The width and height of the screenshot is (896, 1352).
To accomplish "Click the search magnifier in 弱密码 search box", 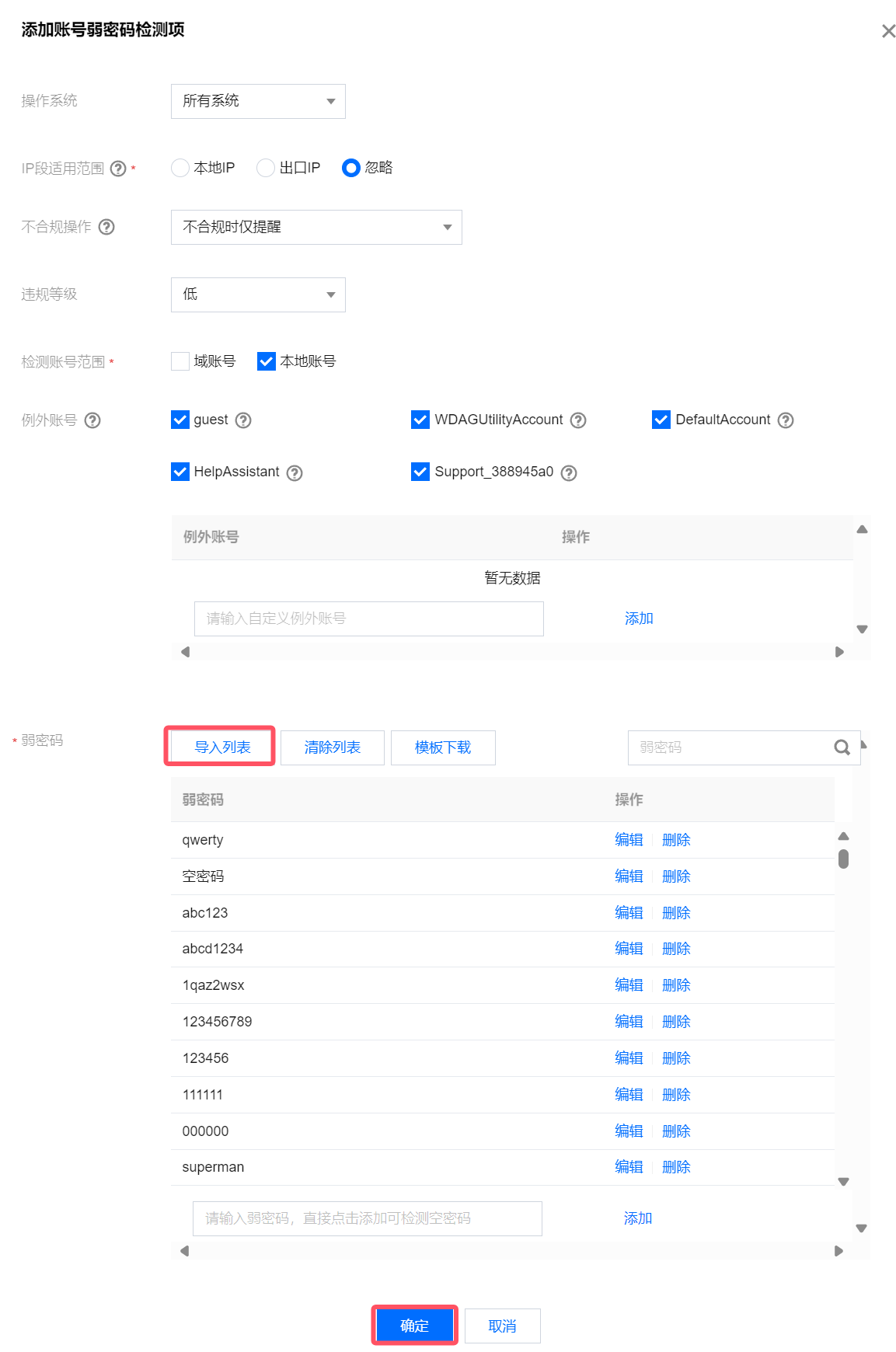I will pyautogui.click(x=842, y=747).
